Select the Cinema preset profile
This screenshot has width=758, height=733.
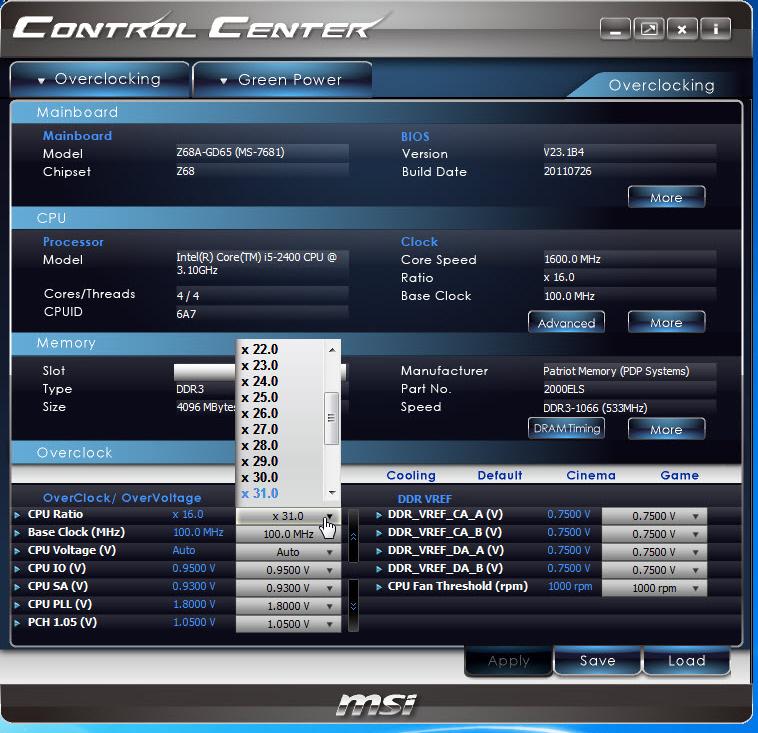[x=590, y=475]
